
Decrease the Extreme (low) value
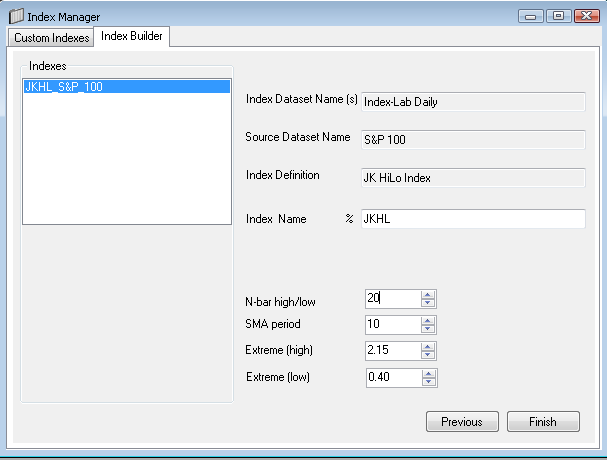click(x=428, y=382)
